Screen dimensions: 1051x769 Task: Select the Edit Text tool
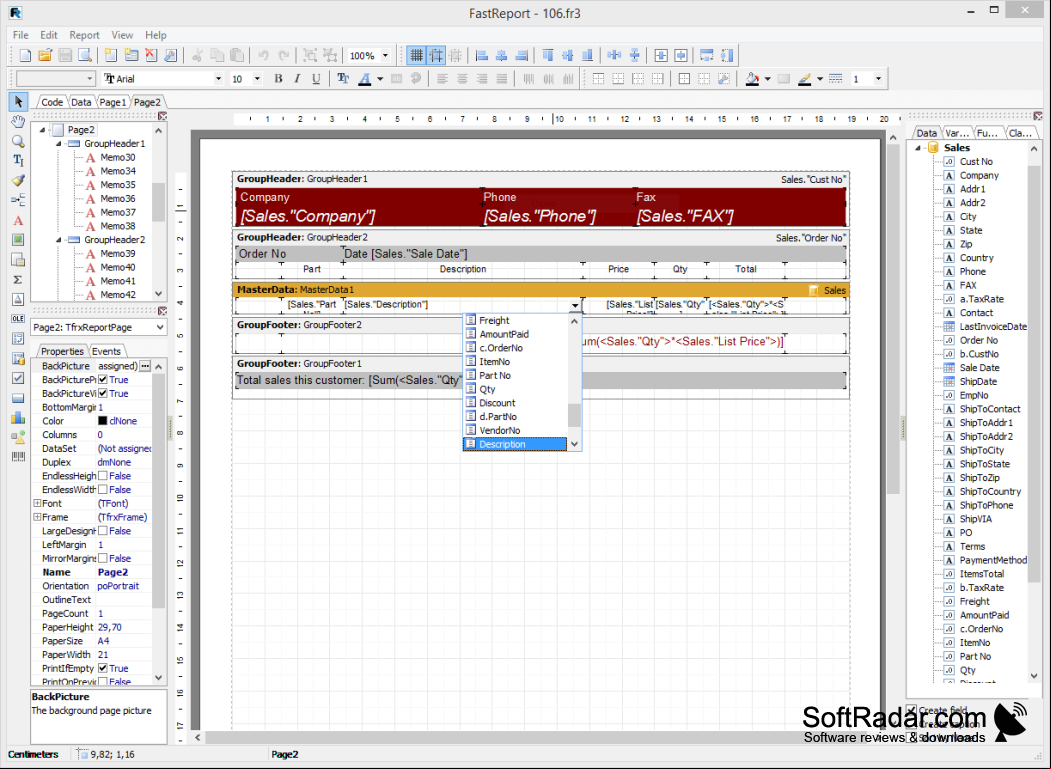coord(18,161)
